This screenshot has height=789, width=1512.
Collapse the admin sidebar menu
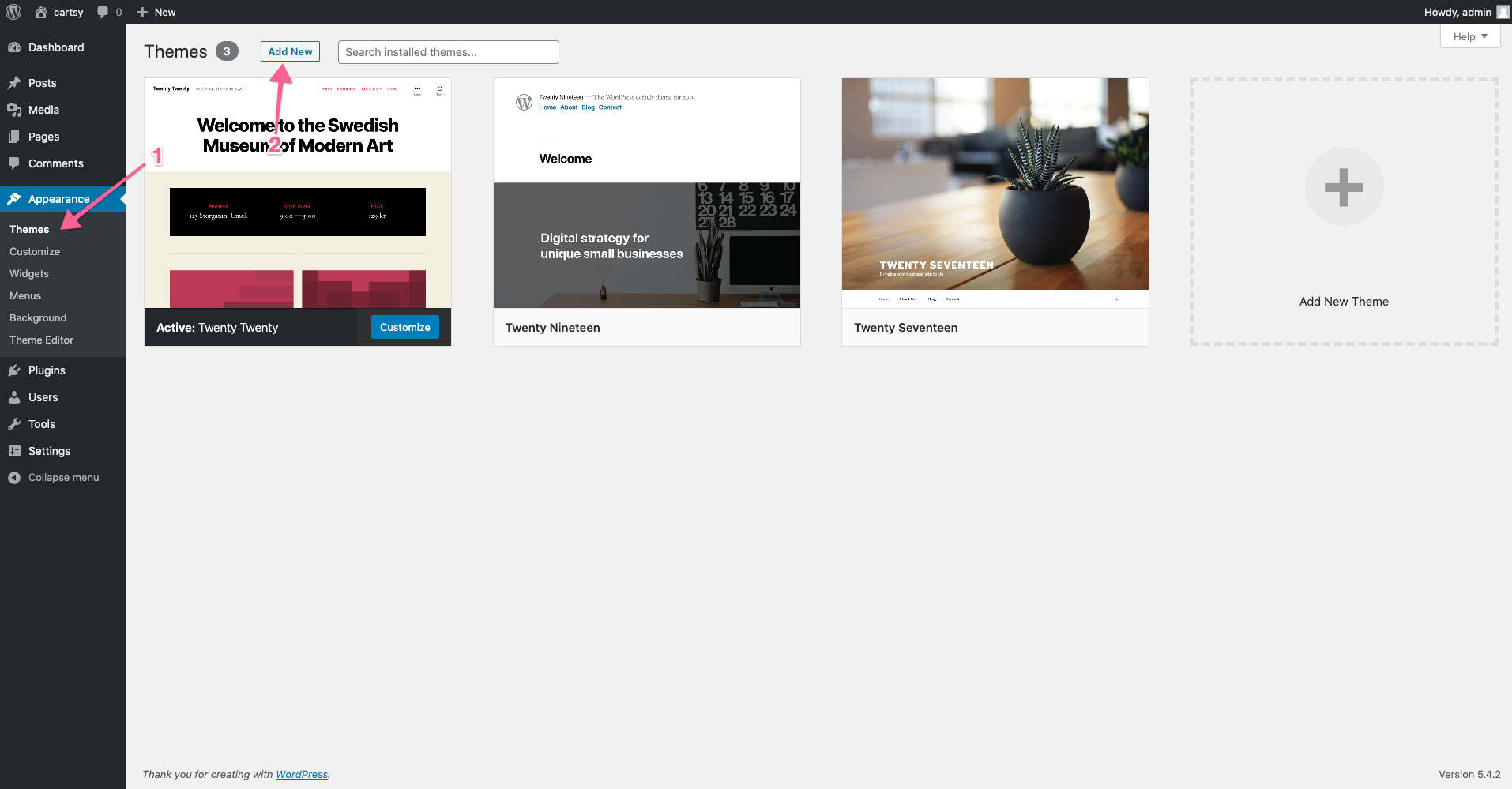coord(63,478)
